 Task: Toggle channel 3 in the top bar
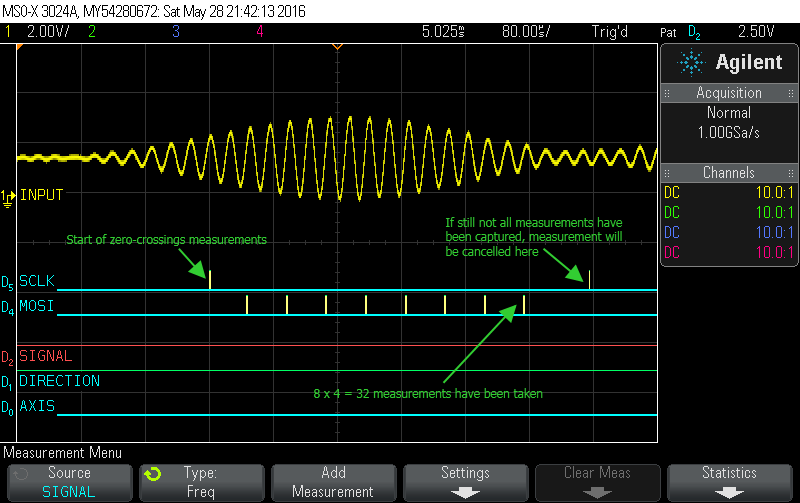click(175, 31)
